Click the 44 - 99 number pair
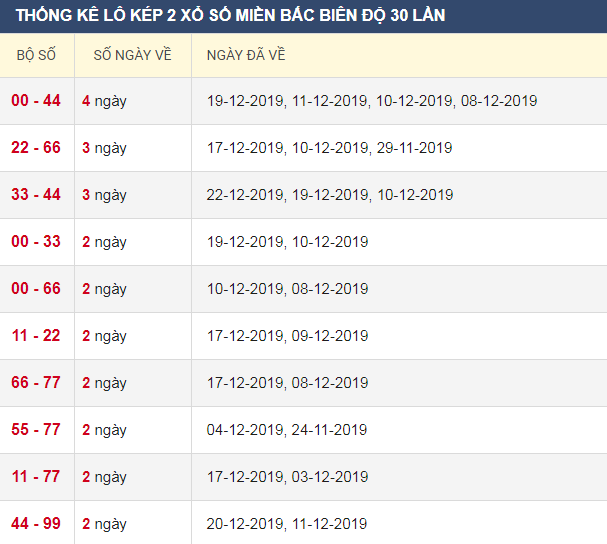This screenshot has height=544, width=607. point(36,524)
